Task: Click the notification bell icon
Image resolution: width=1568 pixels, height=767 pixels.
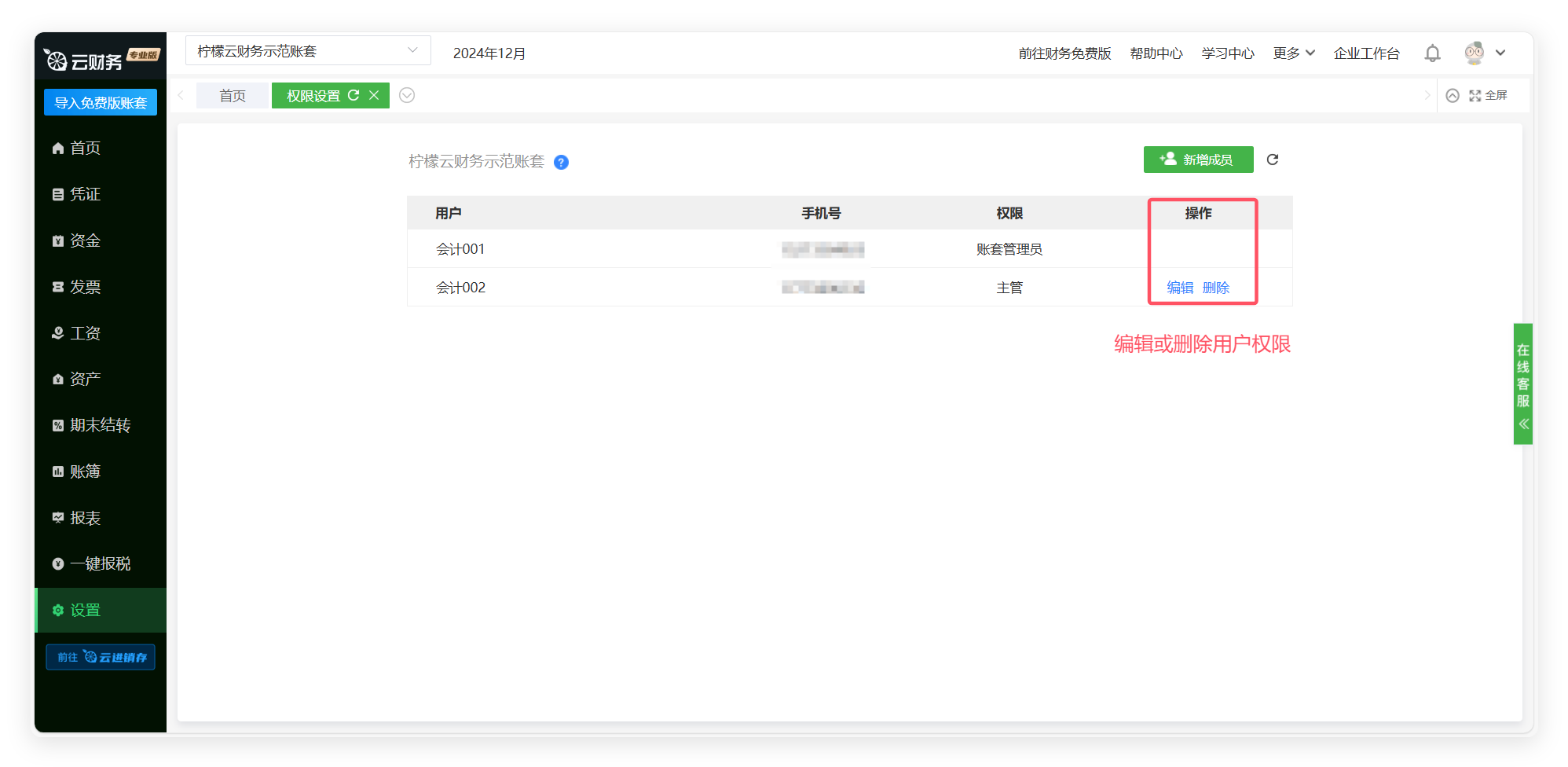Action: (x=1432, y=53)
